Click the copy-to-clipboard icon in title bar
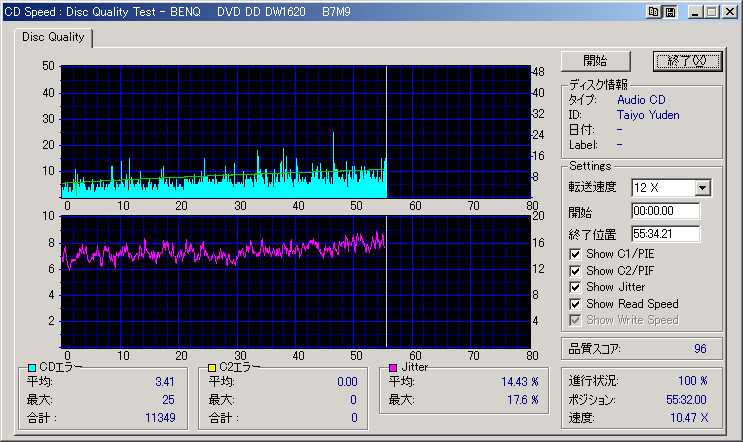This screenshot has width=743, height=442. [x=654, y=11]
